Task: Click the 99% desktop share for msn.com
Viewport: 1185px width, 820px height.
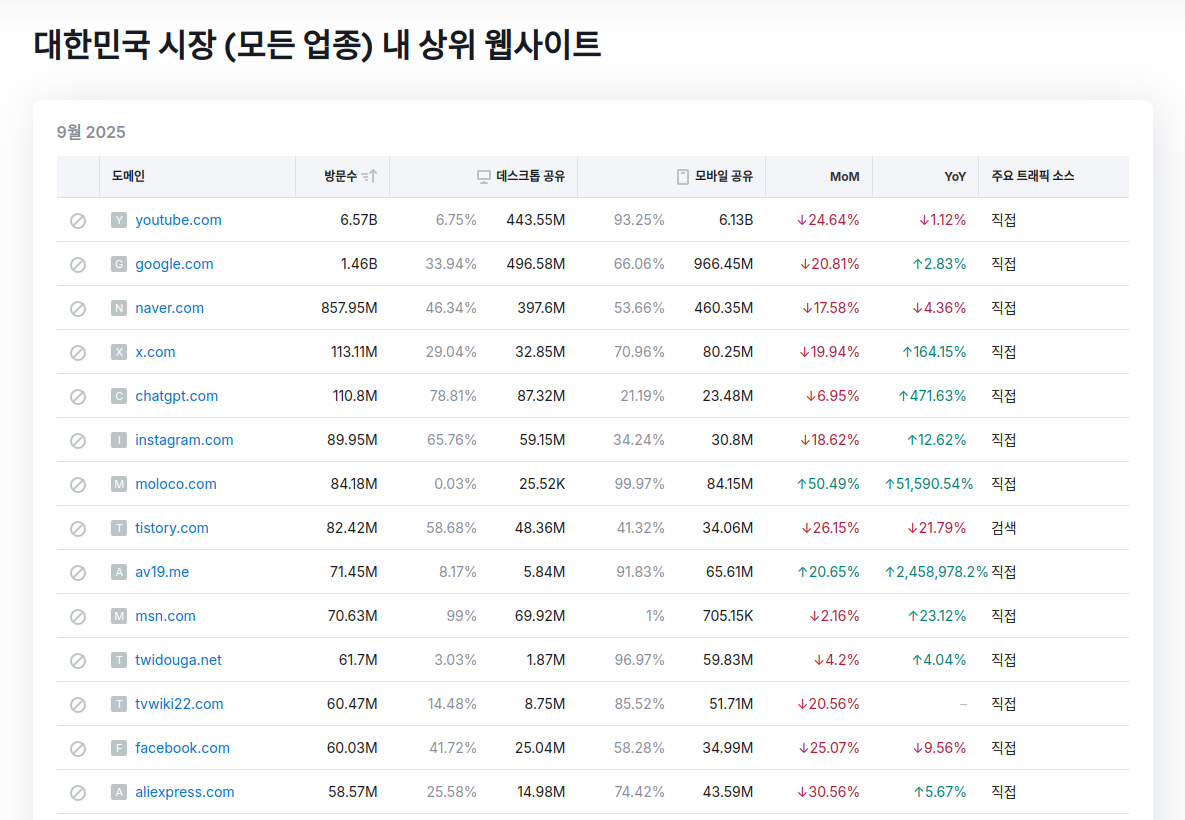Action: click(x=461, y=616)
